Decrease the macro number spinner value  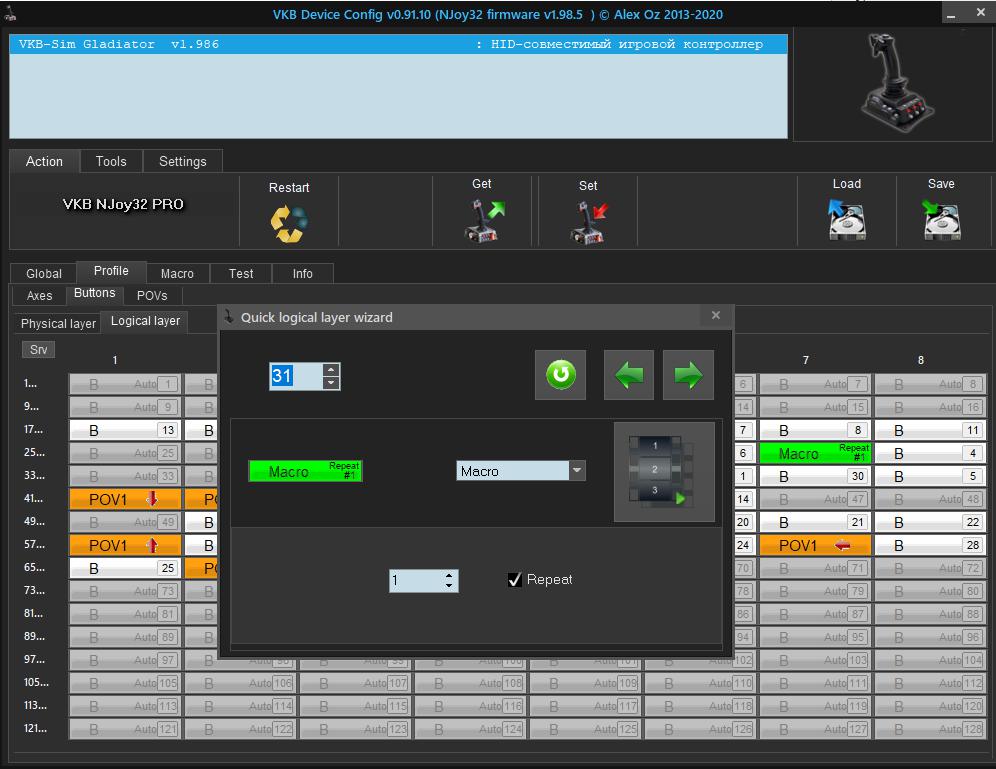pos(449,586)
